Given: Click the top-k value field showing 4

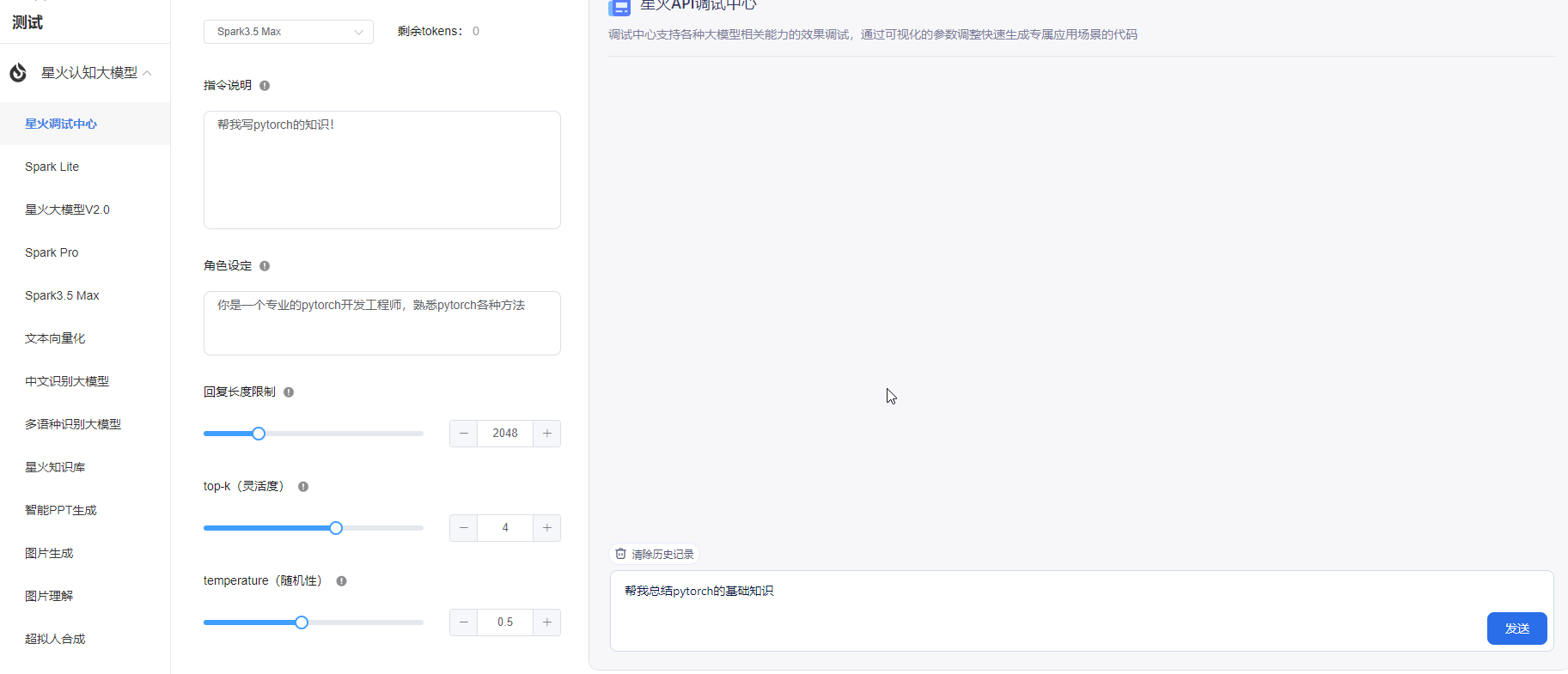Looking at the screenshot, I should pos(505,528).
